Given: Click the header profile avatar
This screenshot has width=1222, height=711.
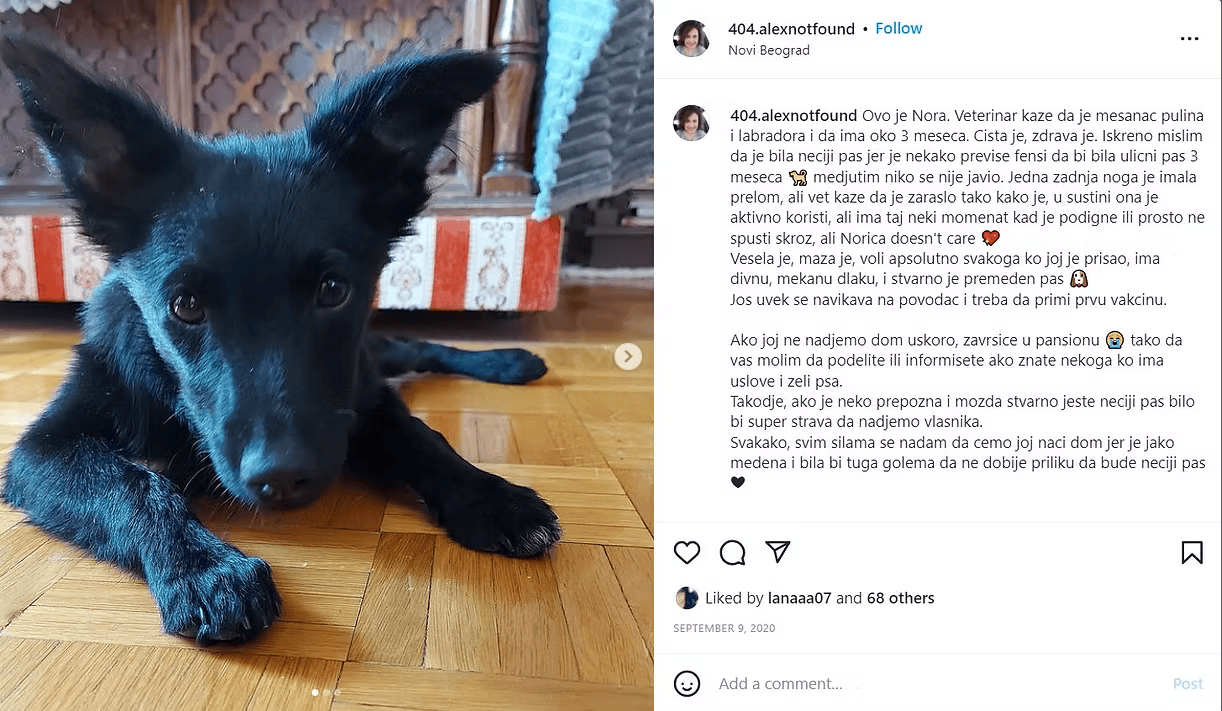Looking at the screenshot, I should click(x=691, y=38).
